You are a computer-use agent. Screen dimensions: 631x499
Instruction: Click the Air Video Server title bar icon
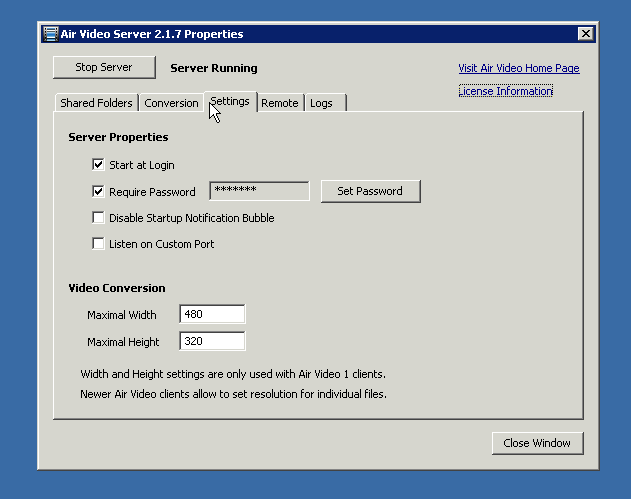coord(50,34)
